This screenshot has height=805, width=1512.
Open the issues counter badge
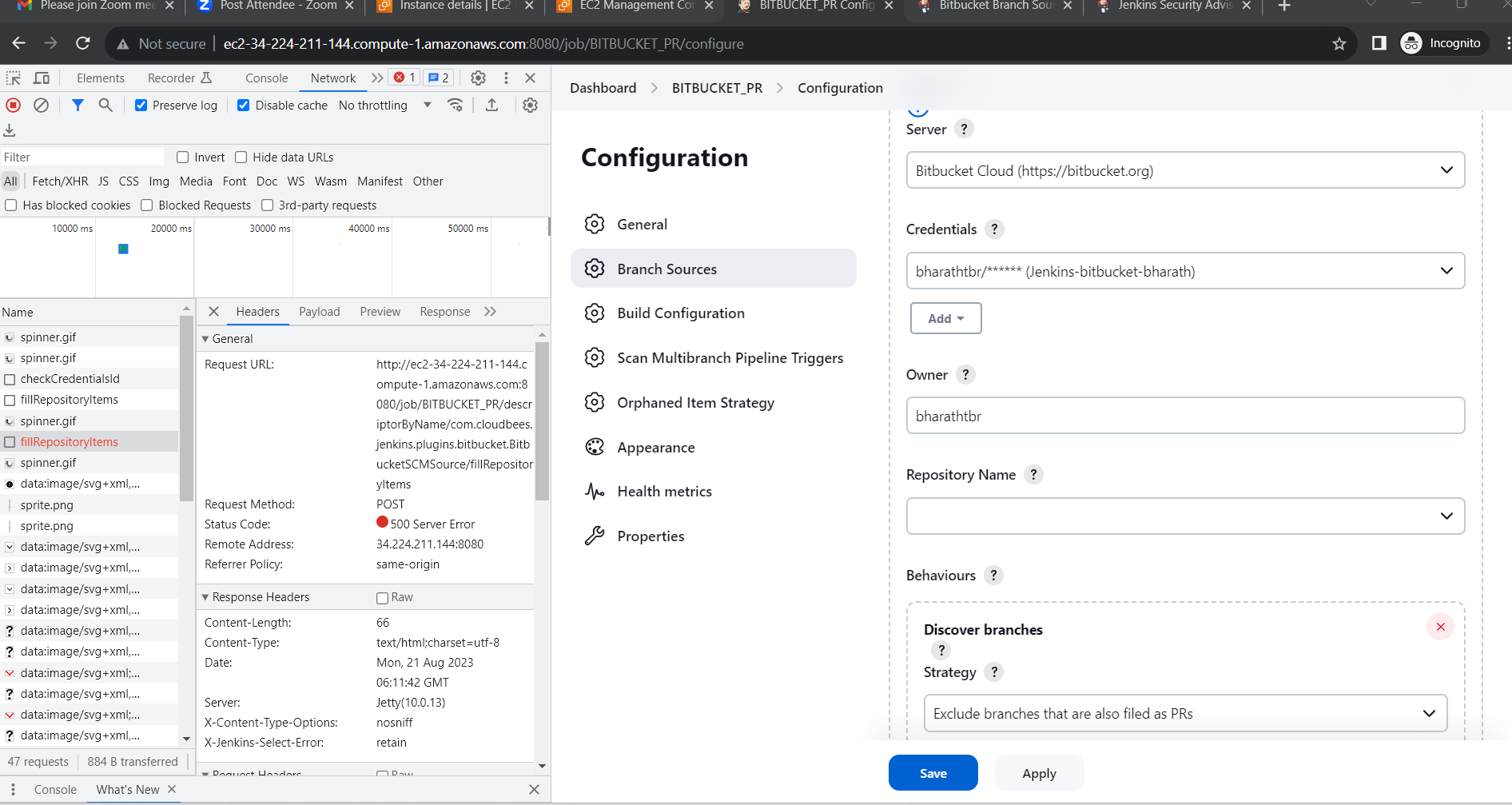[x=439, y=78]
